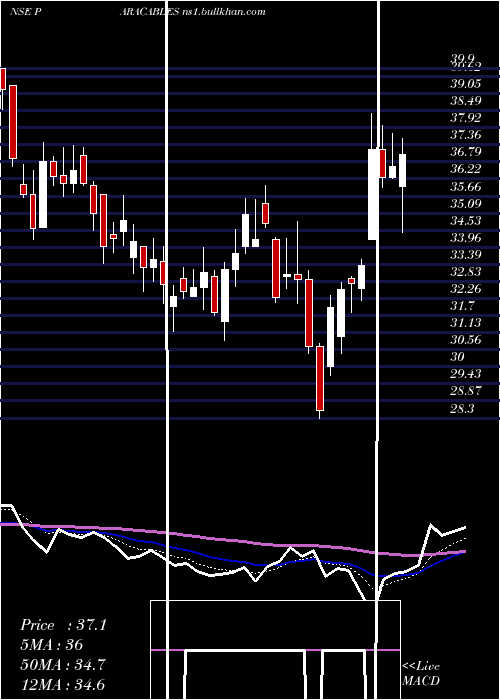Select the 33.39 price axis label
Image resolution: width=500 pixels, height=700 pixels.
pyautogui.click(x=466, y=254)
